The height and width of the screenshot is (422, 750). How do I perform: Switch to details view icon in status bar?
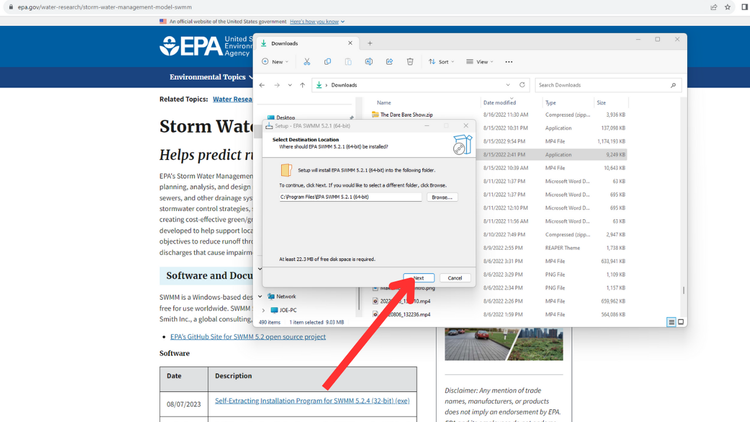click(671, 322)
